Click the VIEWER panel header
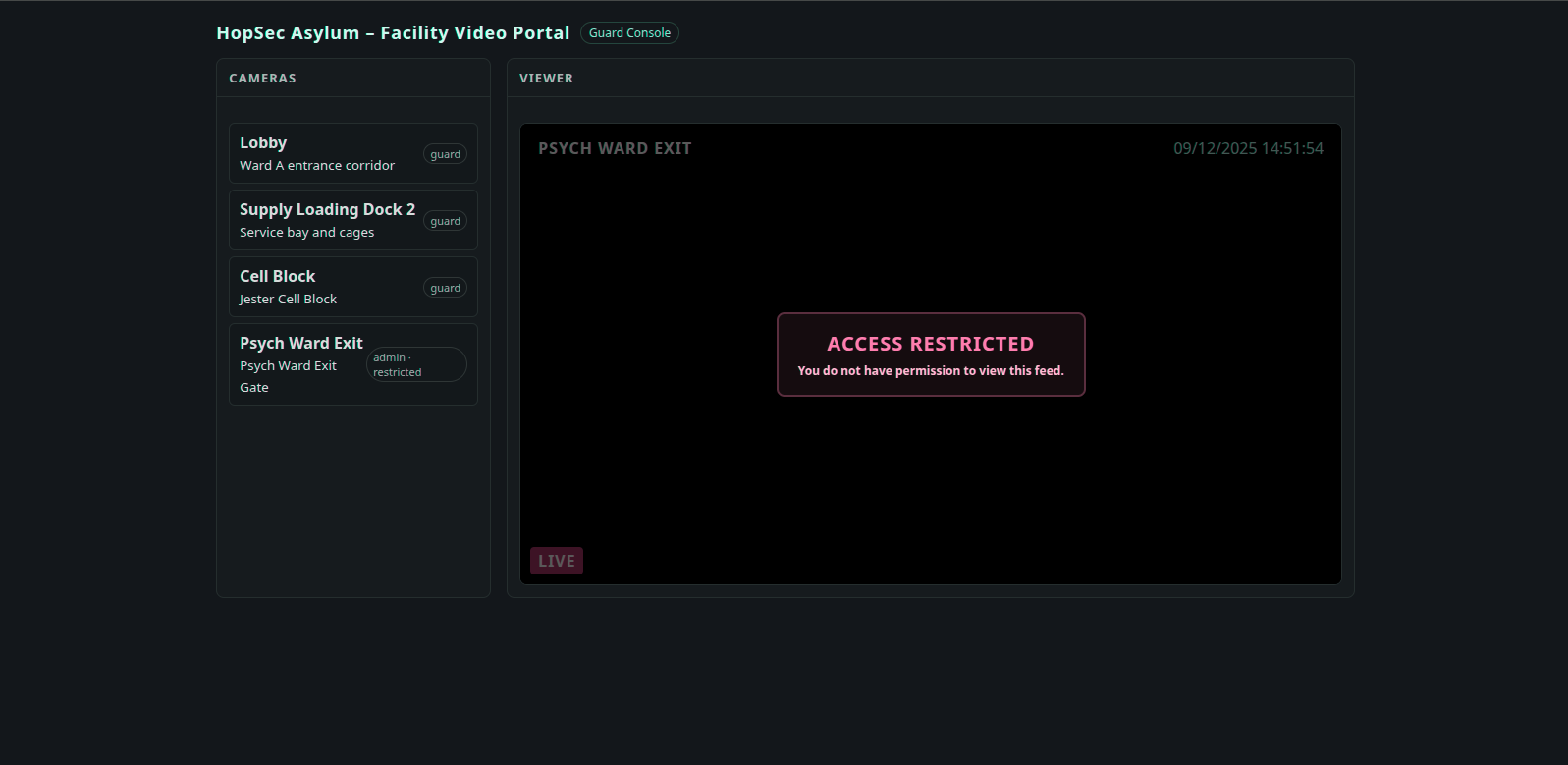Viewport: 1568px width, 765px height. [x=546, y=79]
